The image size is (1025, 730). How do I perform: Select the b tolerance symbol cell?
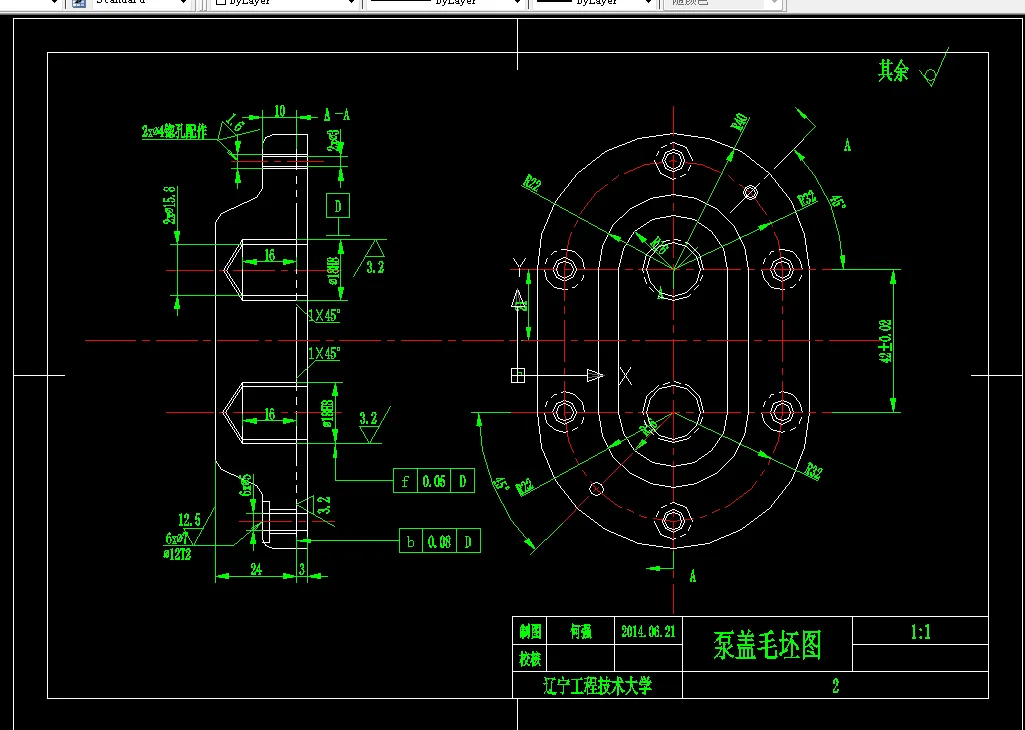(x=411, y=541)
